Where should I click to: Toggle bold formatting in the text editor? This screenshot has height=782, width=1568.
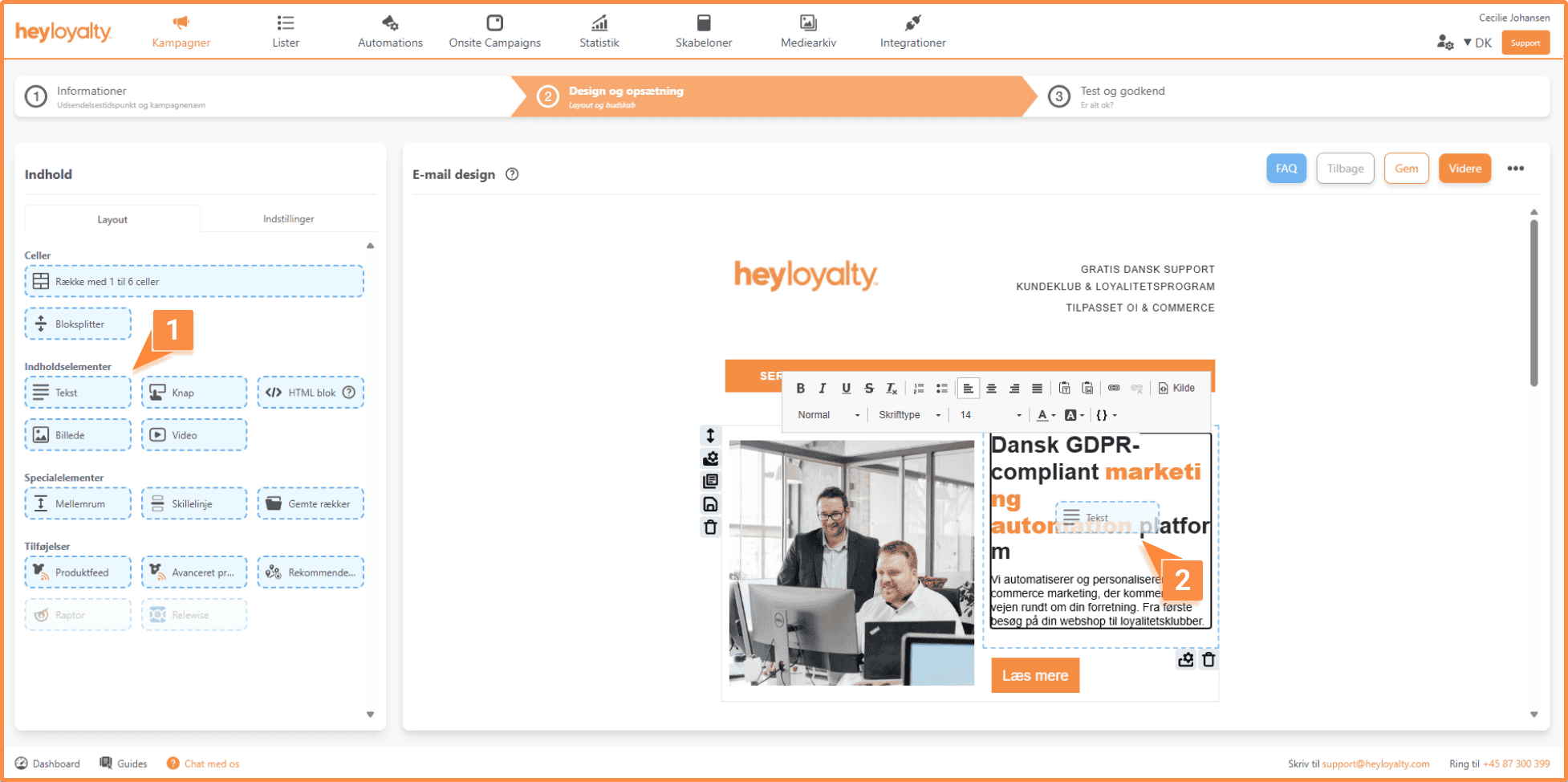(800, 389)
